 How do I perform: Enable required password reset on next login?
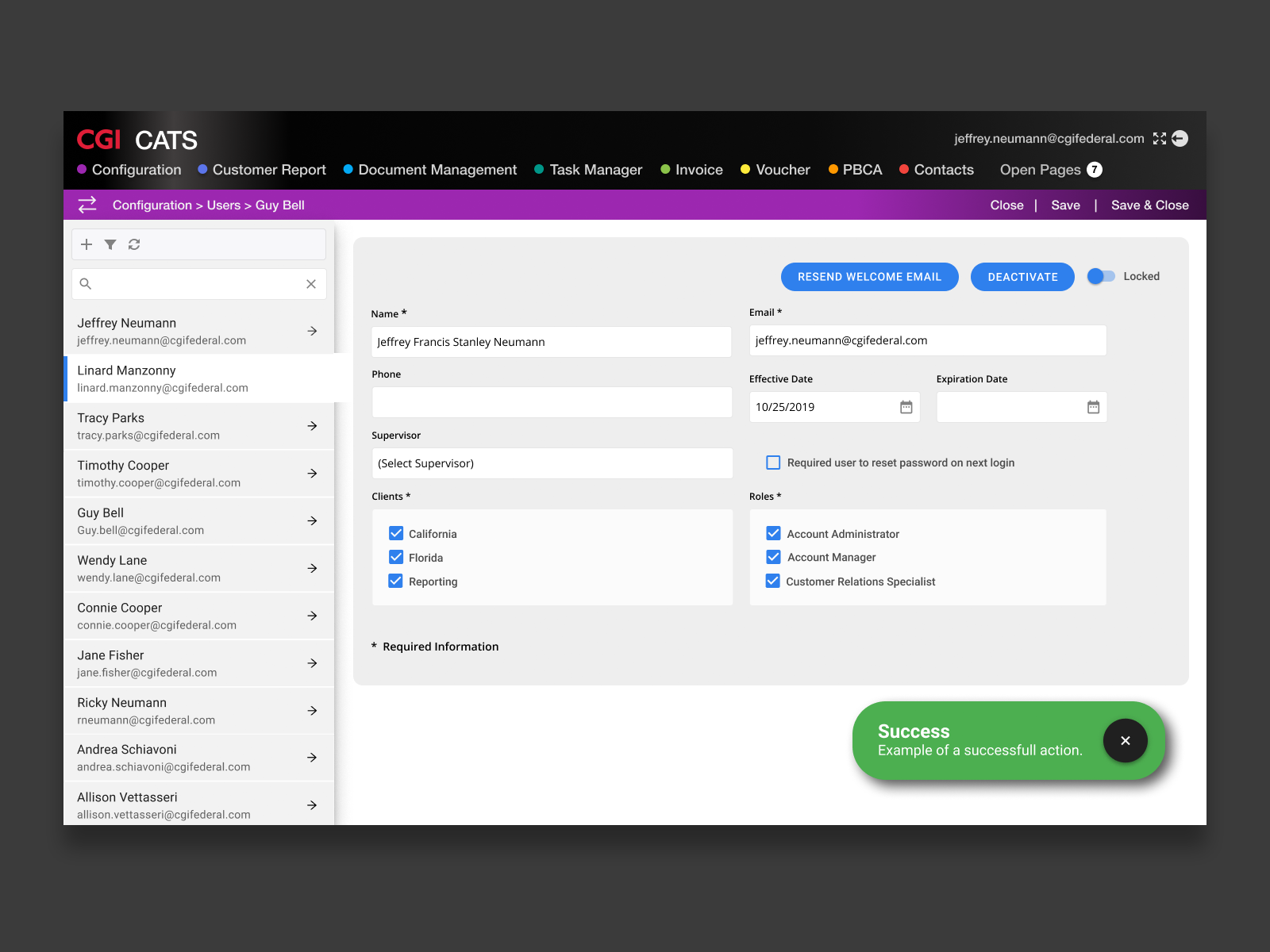point(773,463)
